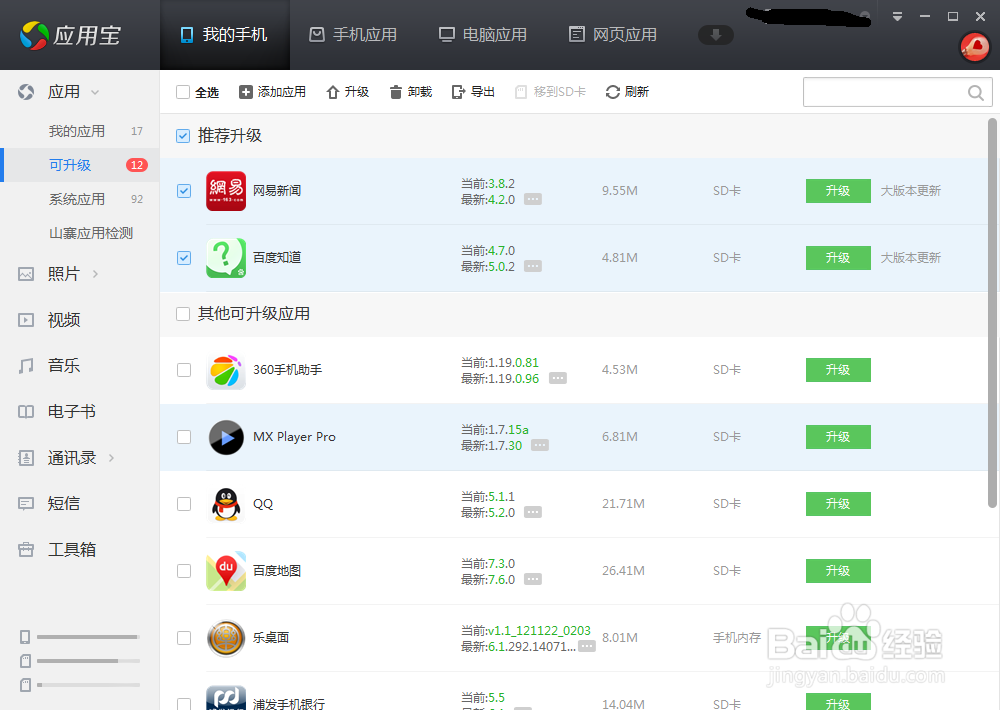Click the MX Player Pro icon
The width and height of the screenshot is (1000, 710).
click(226, 437)
